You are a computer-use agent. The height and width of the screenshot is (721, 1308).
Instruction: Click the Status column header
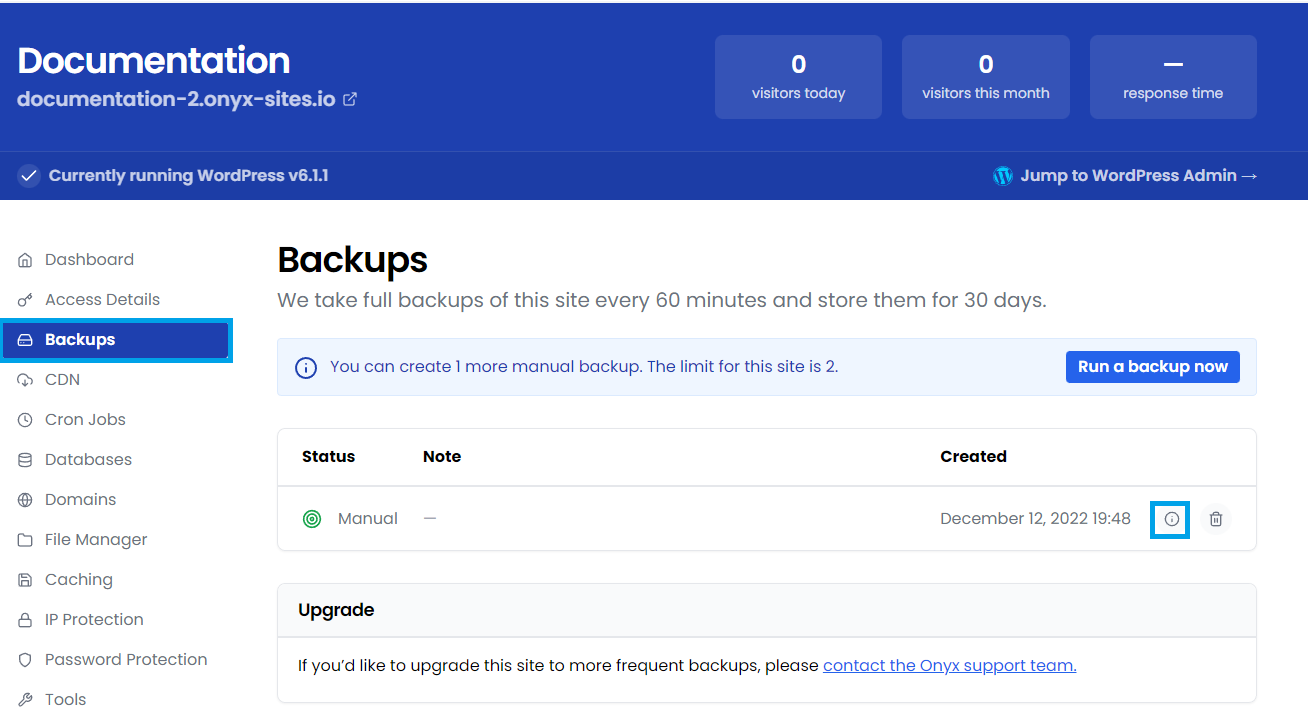pyautogui.click(x=328, y=457)
